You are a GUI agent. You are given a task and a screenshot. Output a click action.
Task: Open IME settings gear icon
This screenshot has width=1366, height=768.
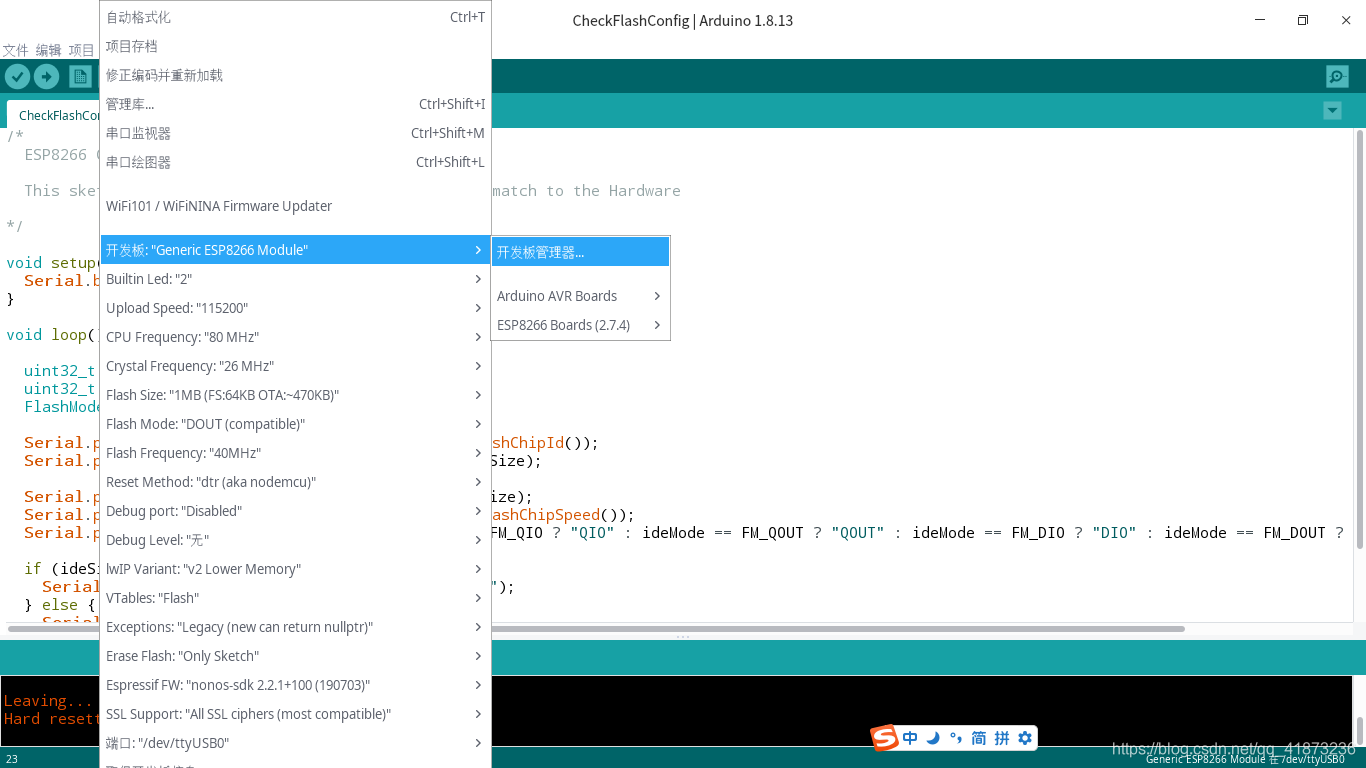pos(1024,738)
